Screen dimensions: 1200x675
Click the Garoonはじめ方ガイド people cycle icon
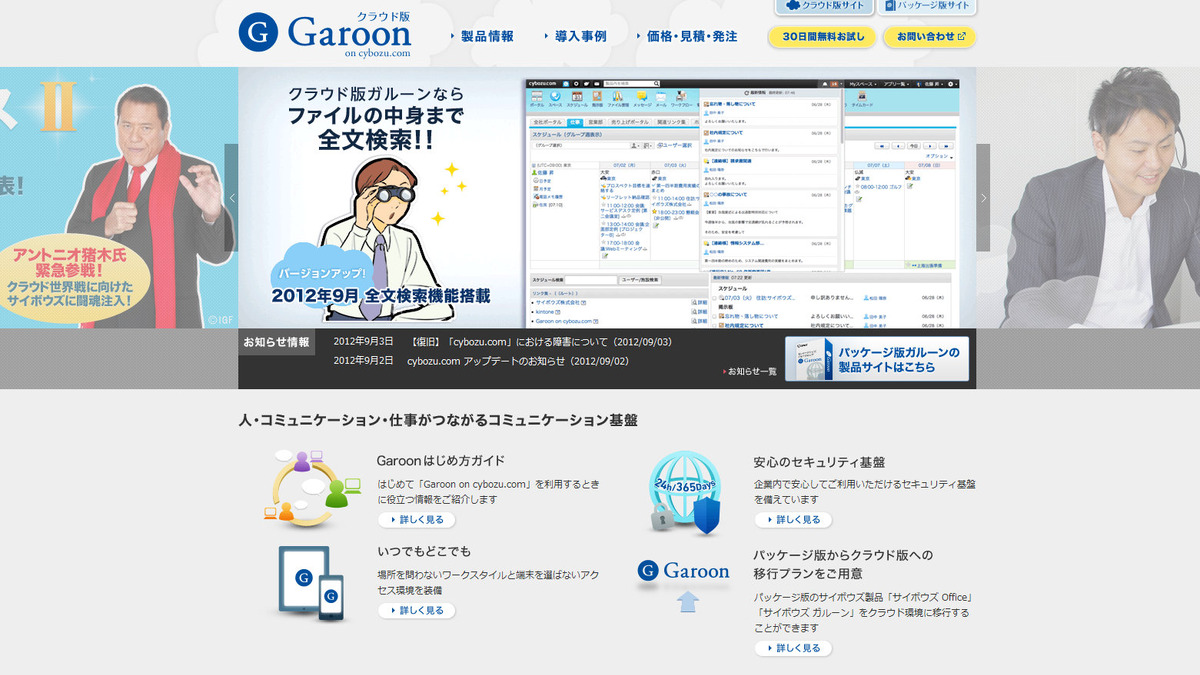click(311, 489)
